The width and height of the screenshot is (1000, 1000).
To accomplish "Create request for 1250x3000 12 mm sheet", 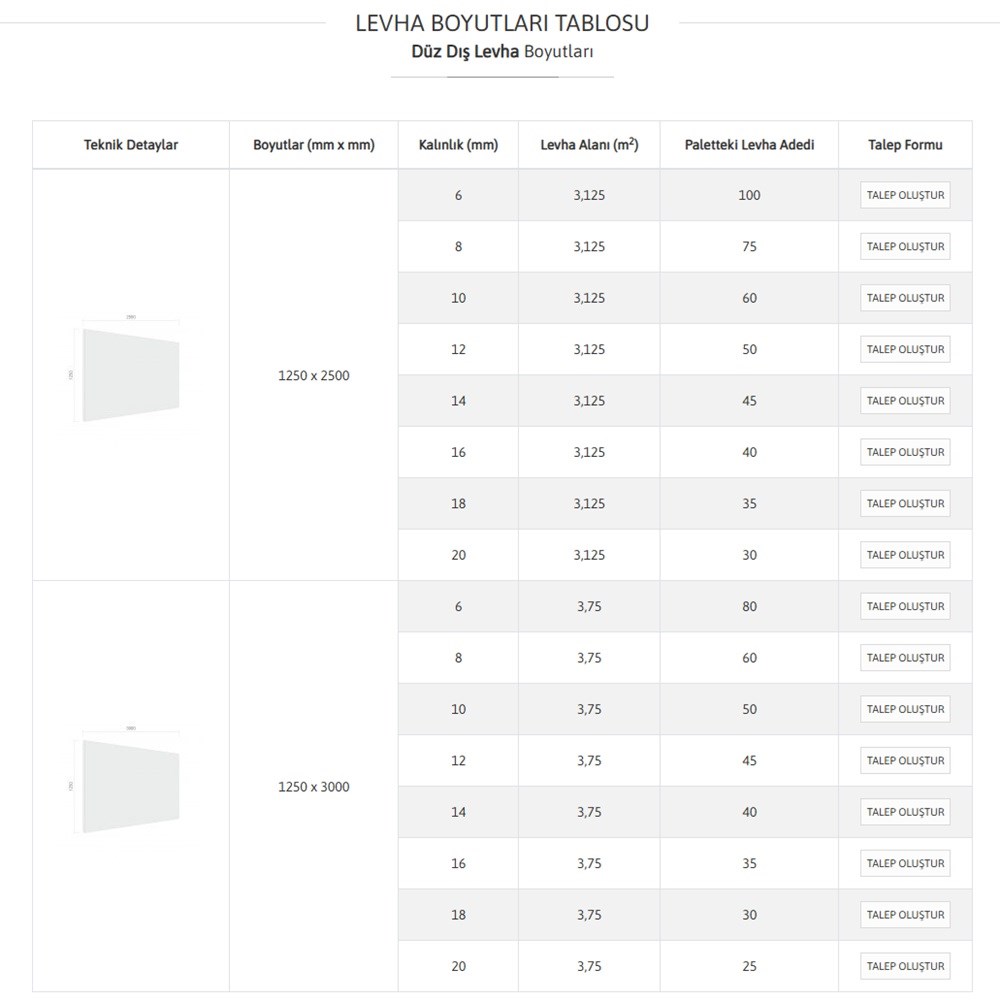I will pos(905,761).
